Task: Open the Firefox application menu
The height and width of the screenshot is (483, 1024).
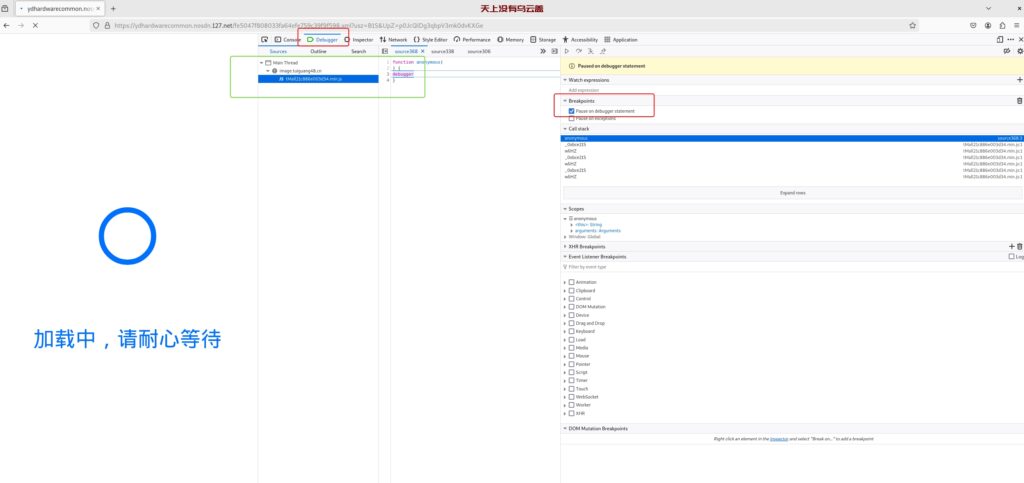Action: tap(1016, 25)
